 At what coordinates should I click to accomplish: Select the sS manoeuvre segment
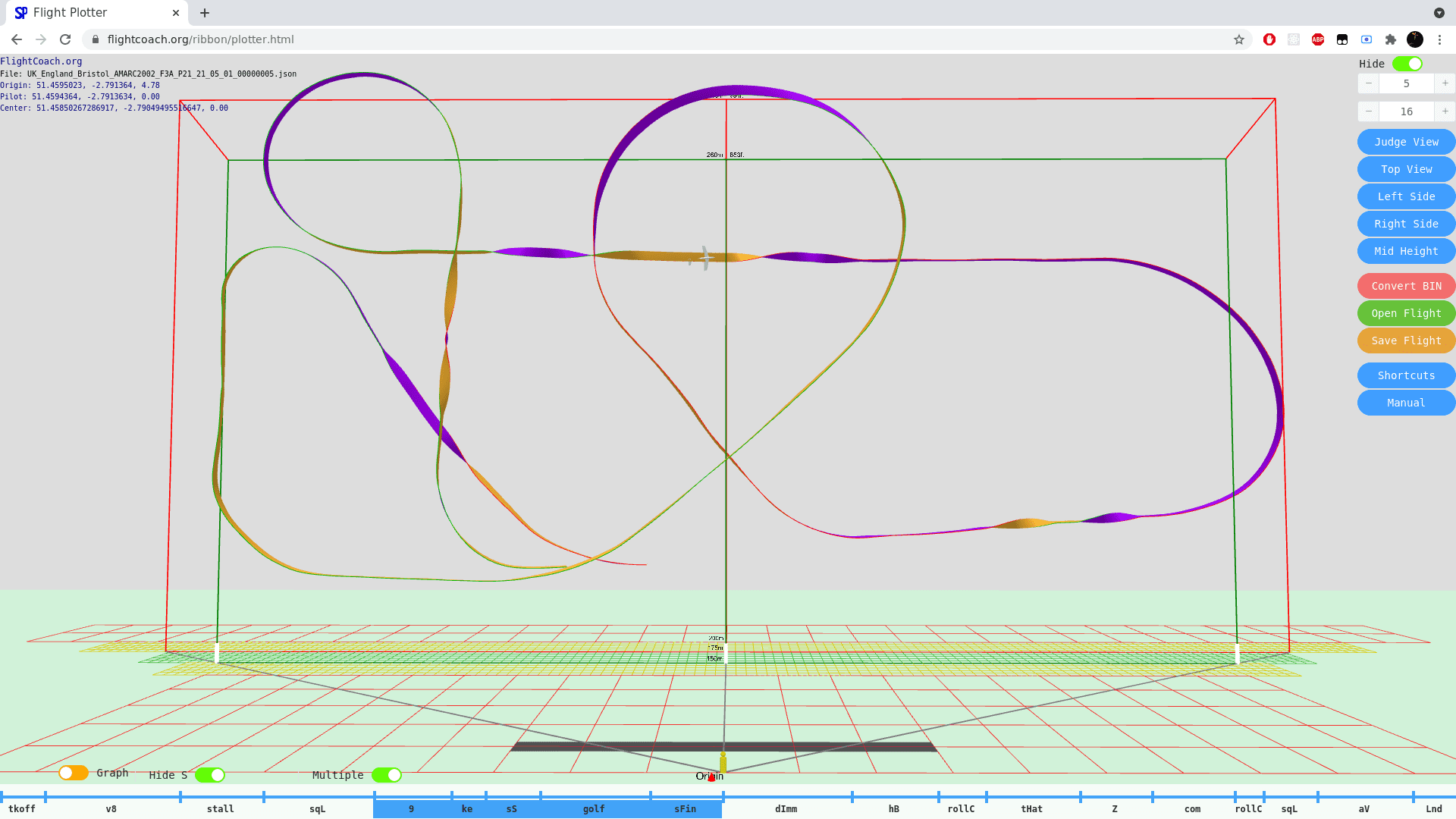(x=512, y=808)
